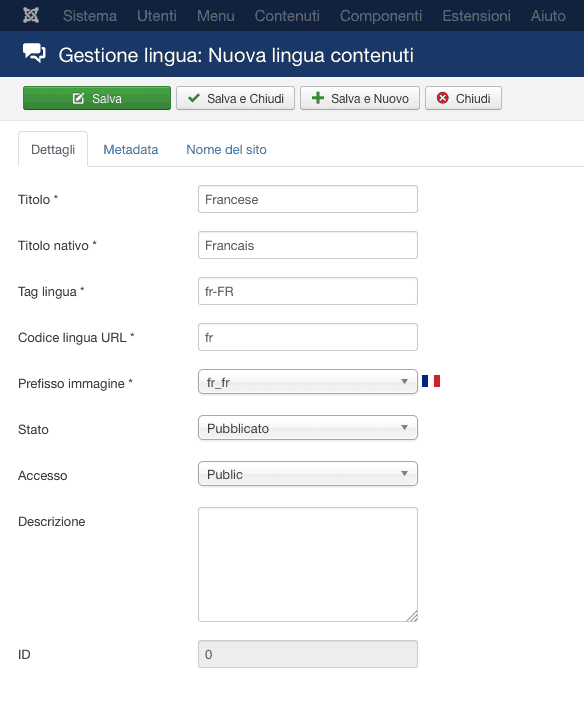Grab the Descrizione textarea resize handle
Screen dimensions: 584x712
(412, 616)
